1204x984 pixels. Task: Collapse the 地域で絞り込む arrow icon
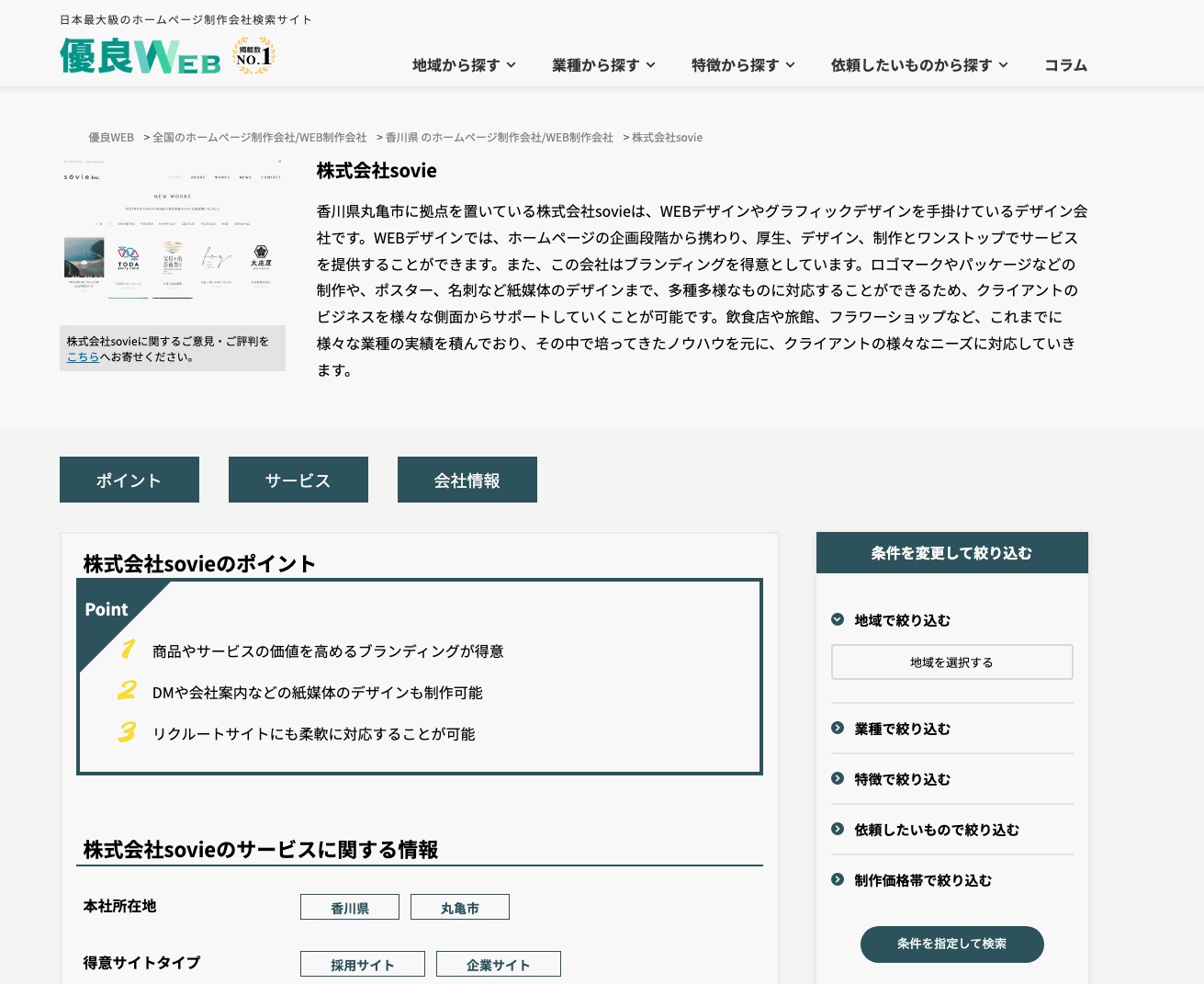coord(838,619)
